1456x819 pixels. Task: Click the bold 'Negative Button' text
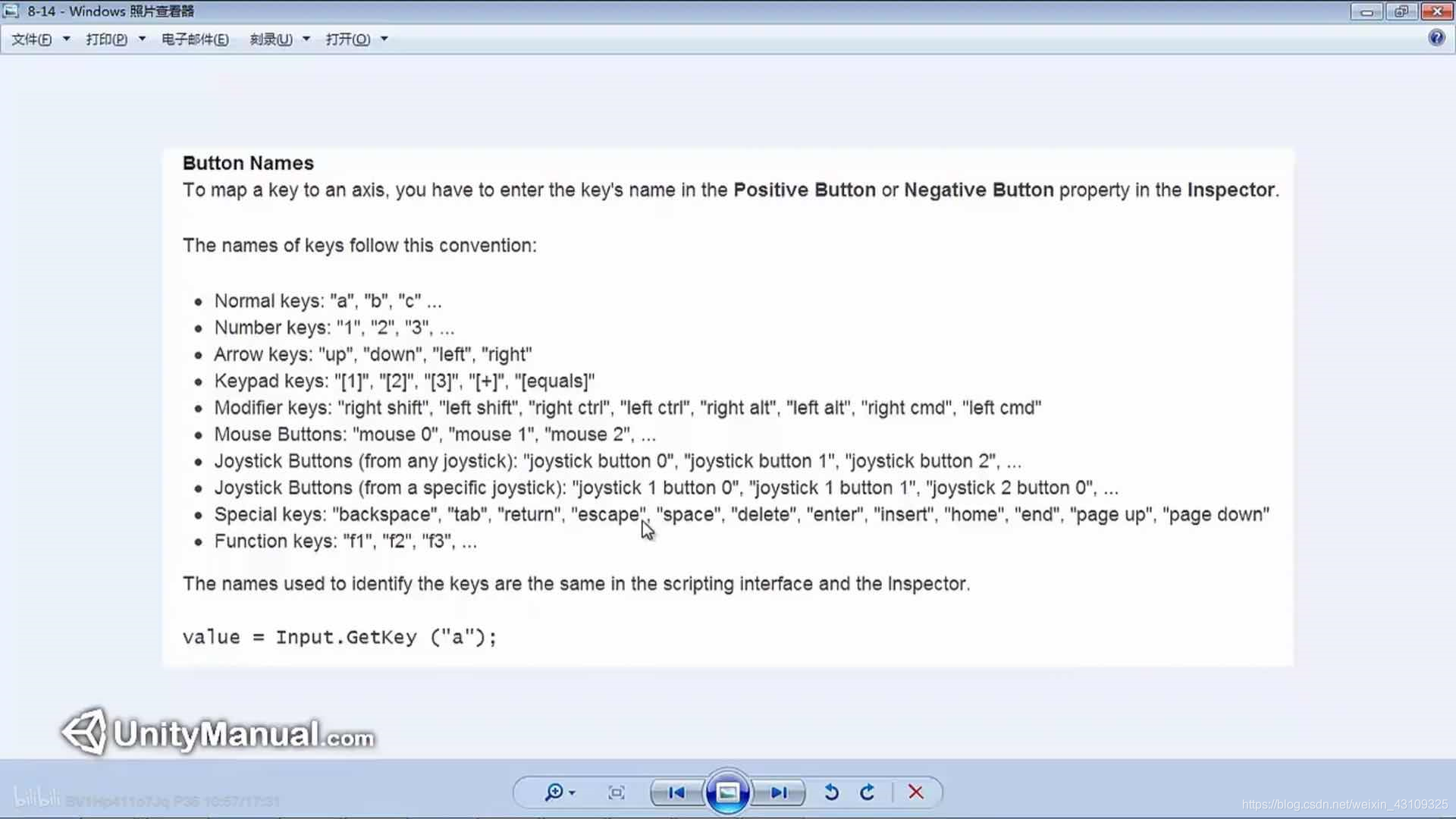point(979,190)
